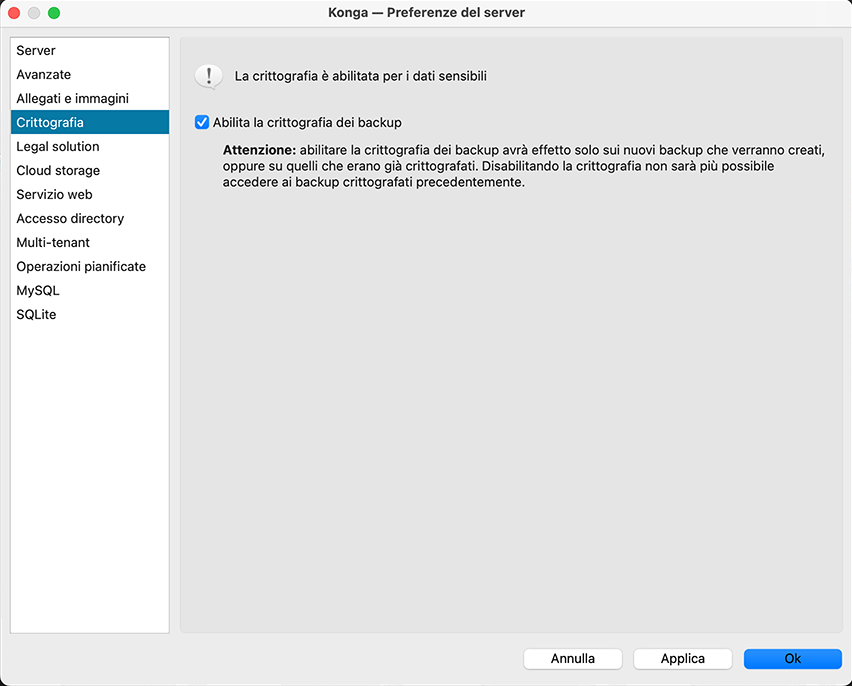Viewport: 852px width, 686px height.
Task: Open the SQLite settings section
Action: [36, 314]
